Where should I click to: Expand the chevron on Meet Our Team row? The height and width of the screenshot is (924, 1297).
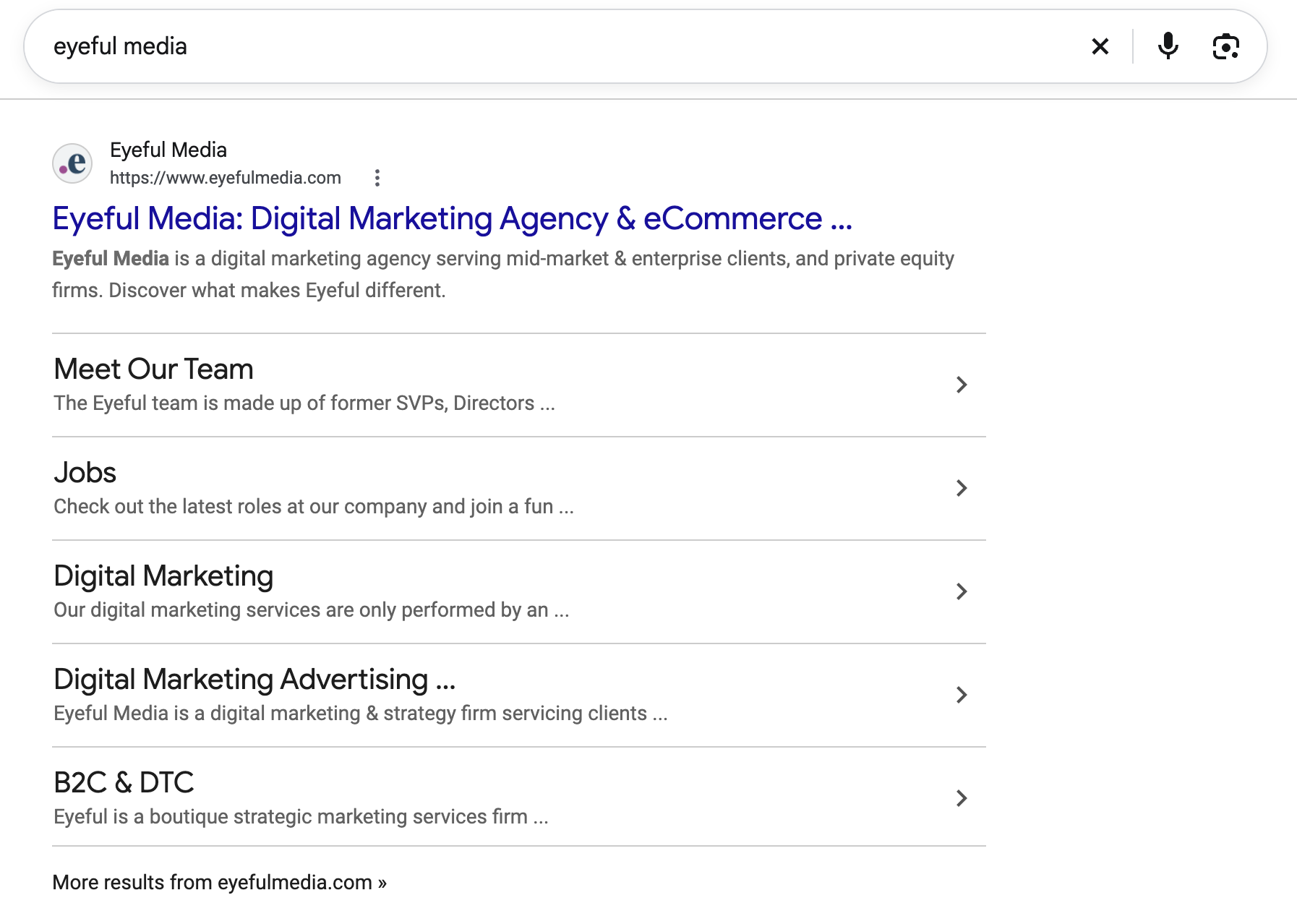pos(962,385)
